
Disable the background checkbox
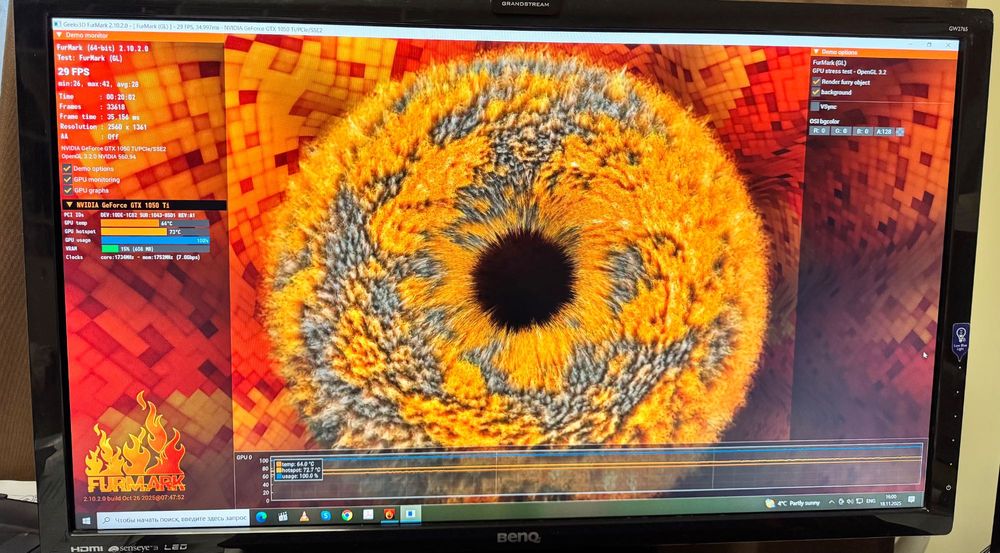[816, 92]
